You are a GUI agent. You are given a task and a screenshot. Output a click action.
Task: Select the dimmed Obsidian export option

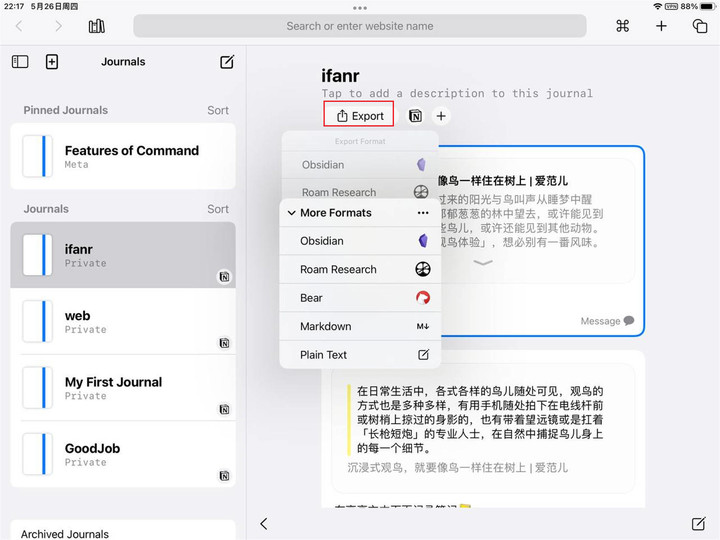pos(360,165)
